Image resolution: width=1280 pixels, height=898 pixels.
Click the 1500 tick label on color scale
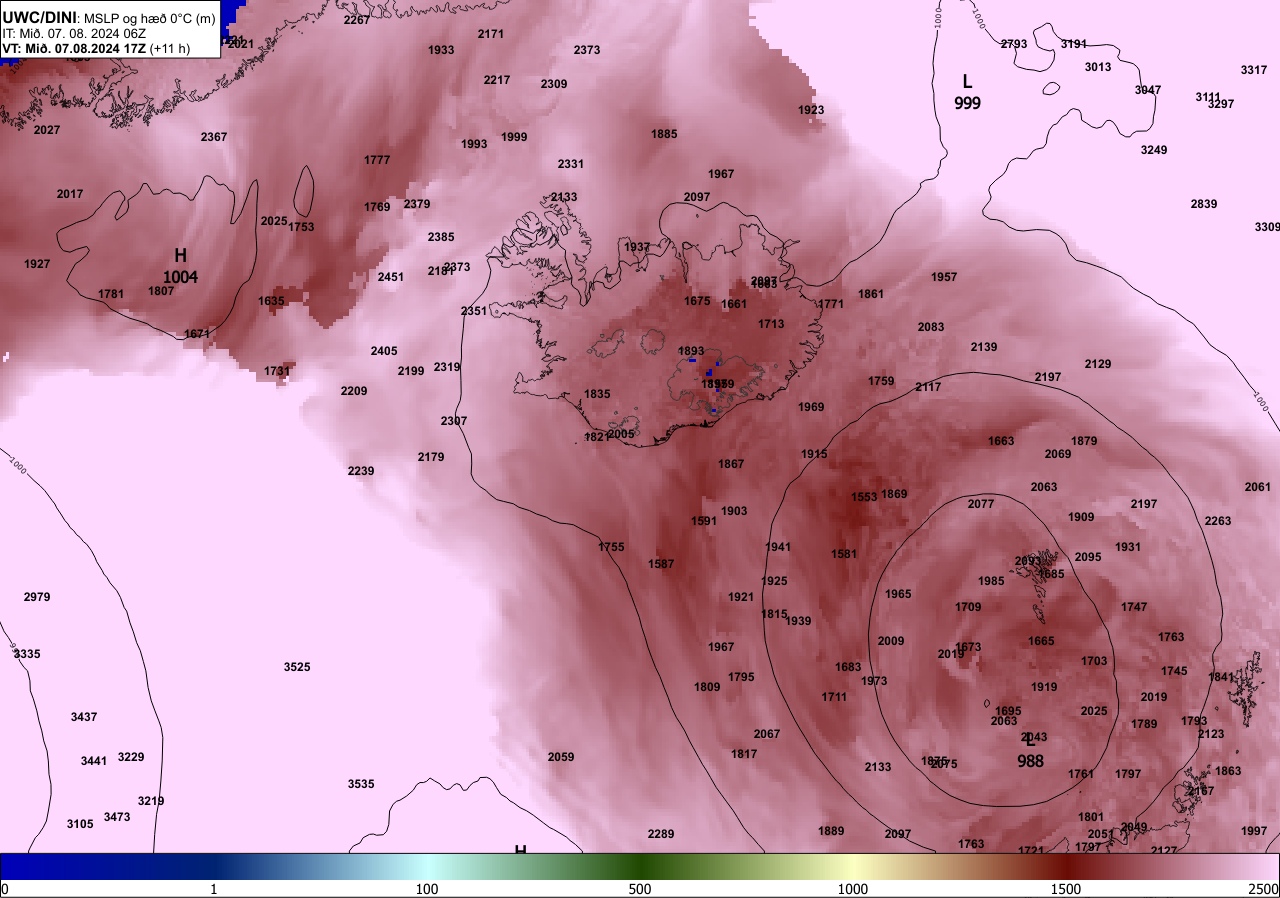(1066, 889)
